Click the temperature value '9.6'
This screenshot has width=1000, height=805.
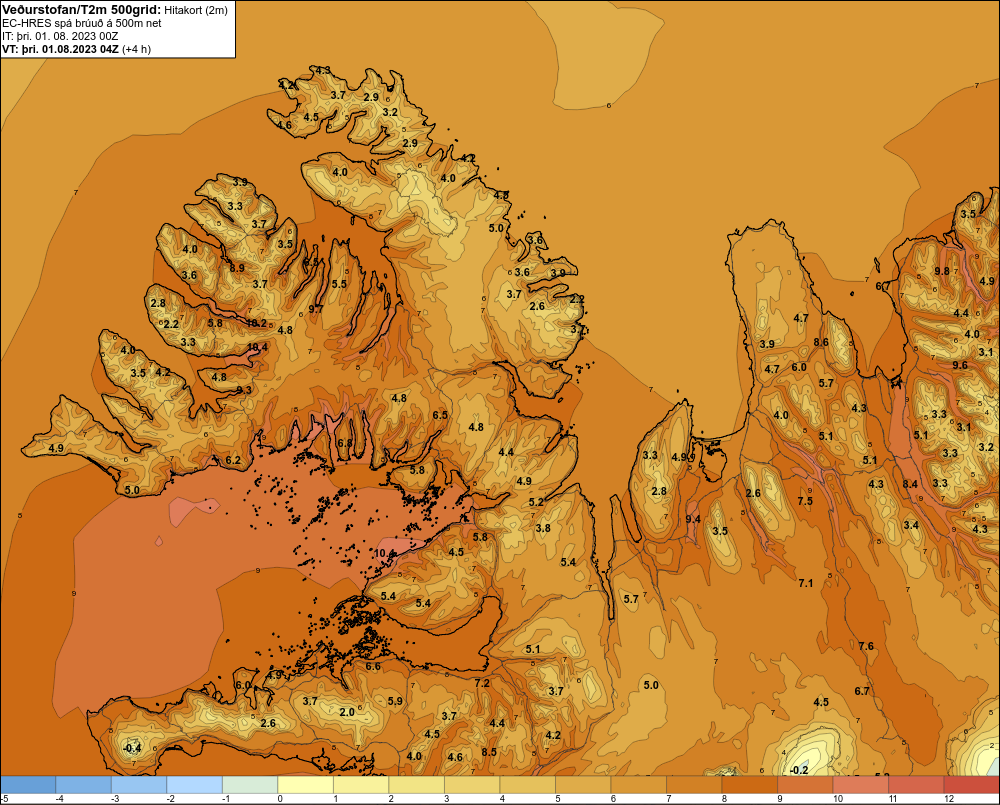coord(960,366)
